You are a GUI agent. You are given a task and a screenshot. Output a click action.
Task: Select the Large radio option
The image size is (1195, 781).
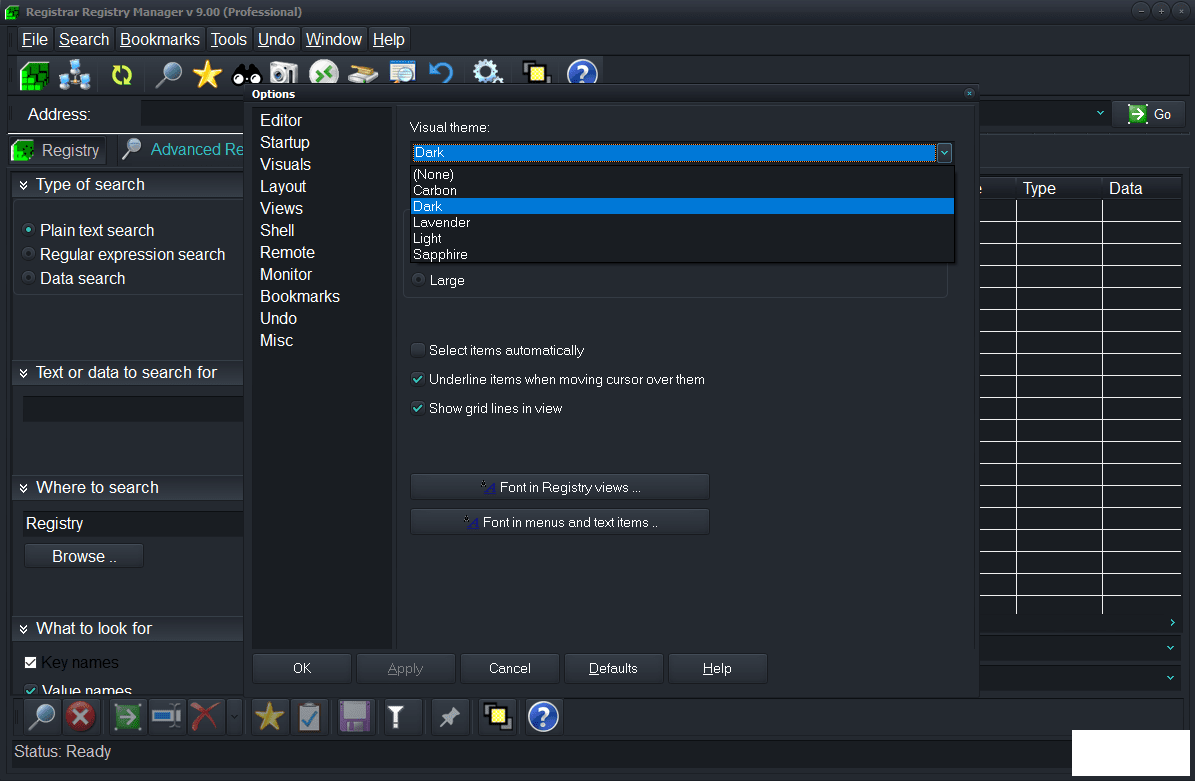pyautogui.click(x=418, y=280)
